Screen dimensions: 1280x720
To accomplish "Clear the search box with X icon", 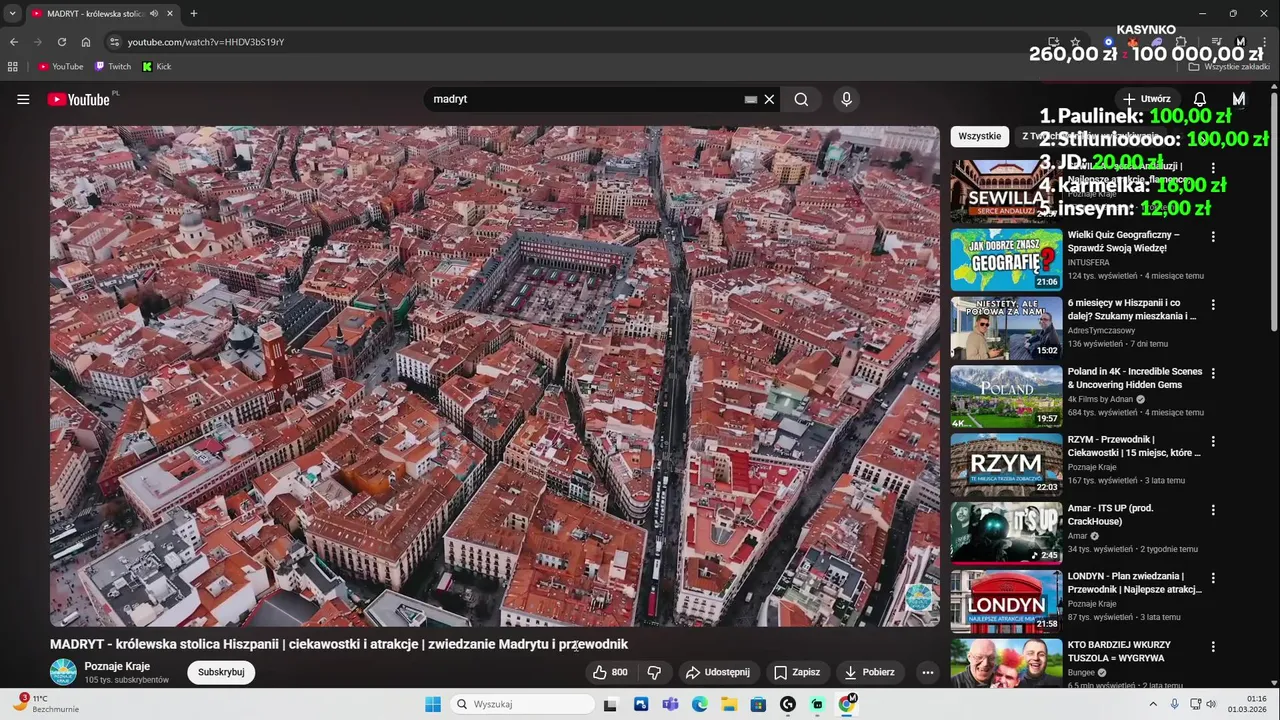I will [x=769, y=99].
